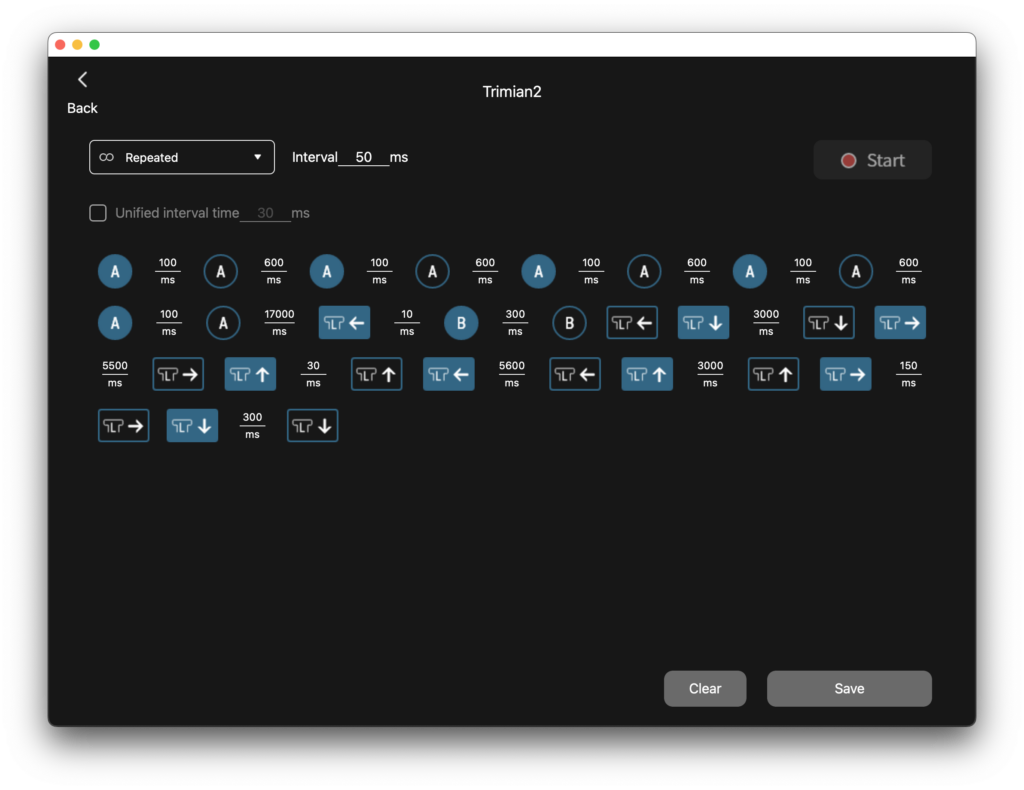Click outlined A icon before 17000 ms delay
Viewport: 1024px width, 790px height.
(223, 323)
